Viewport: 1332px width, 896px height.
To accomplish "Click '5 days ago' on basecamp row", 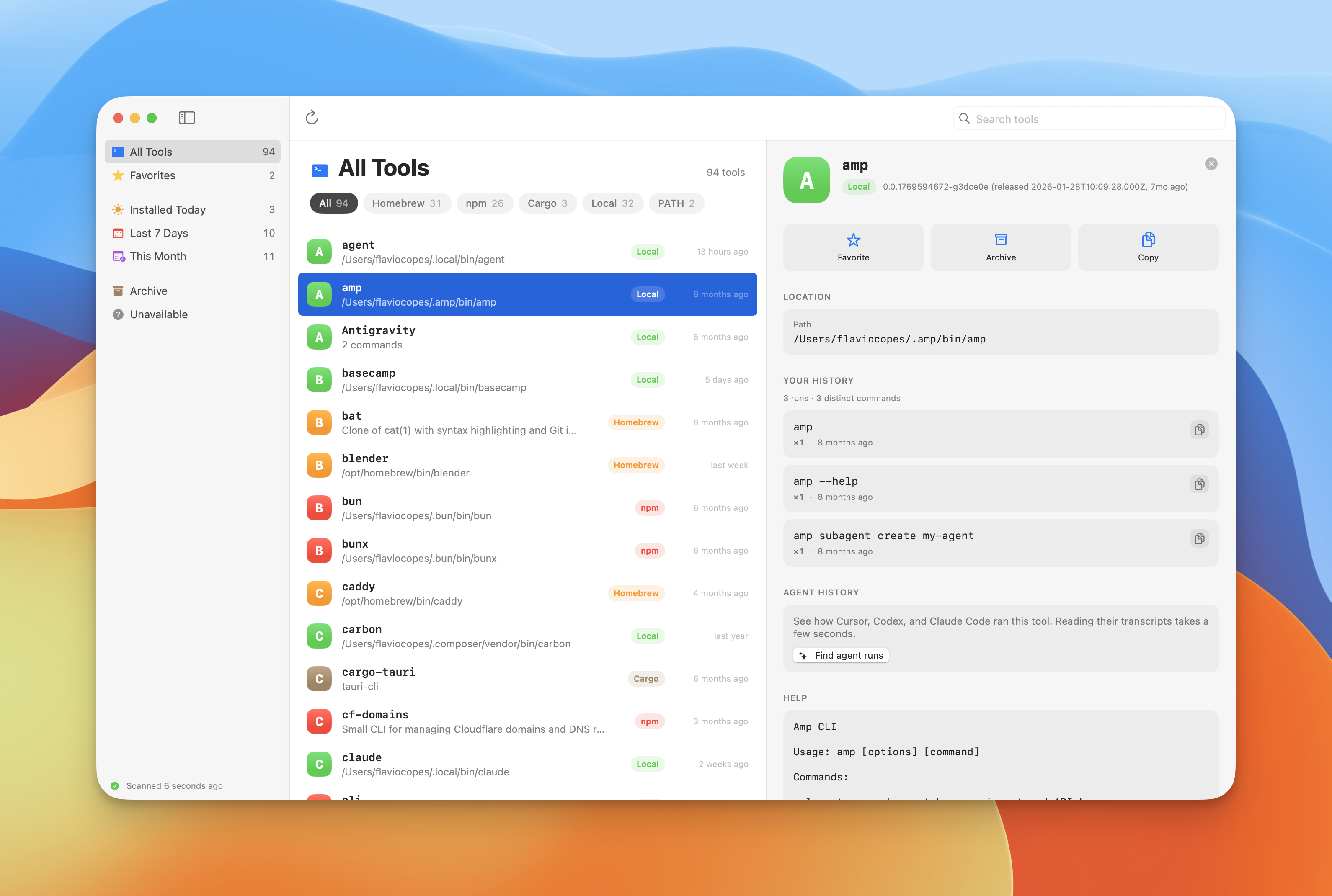I will coord(726,380).
